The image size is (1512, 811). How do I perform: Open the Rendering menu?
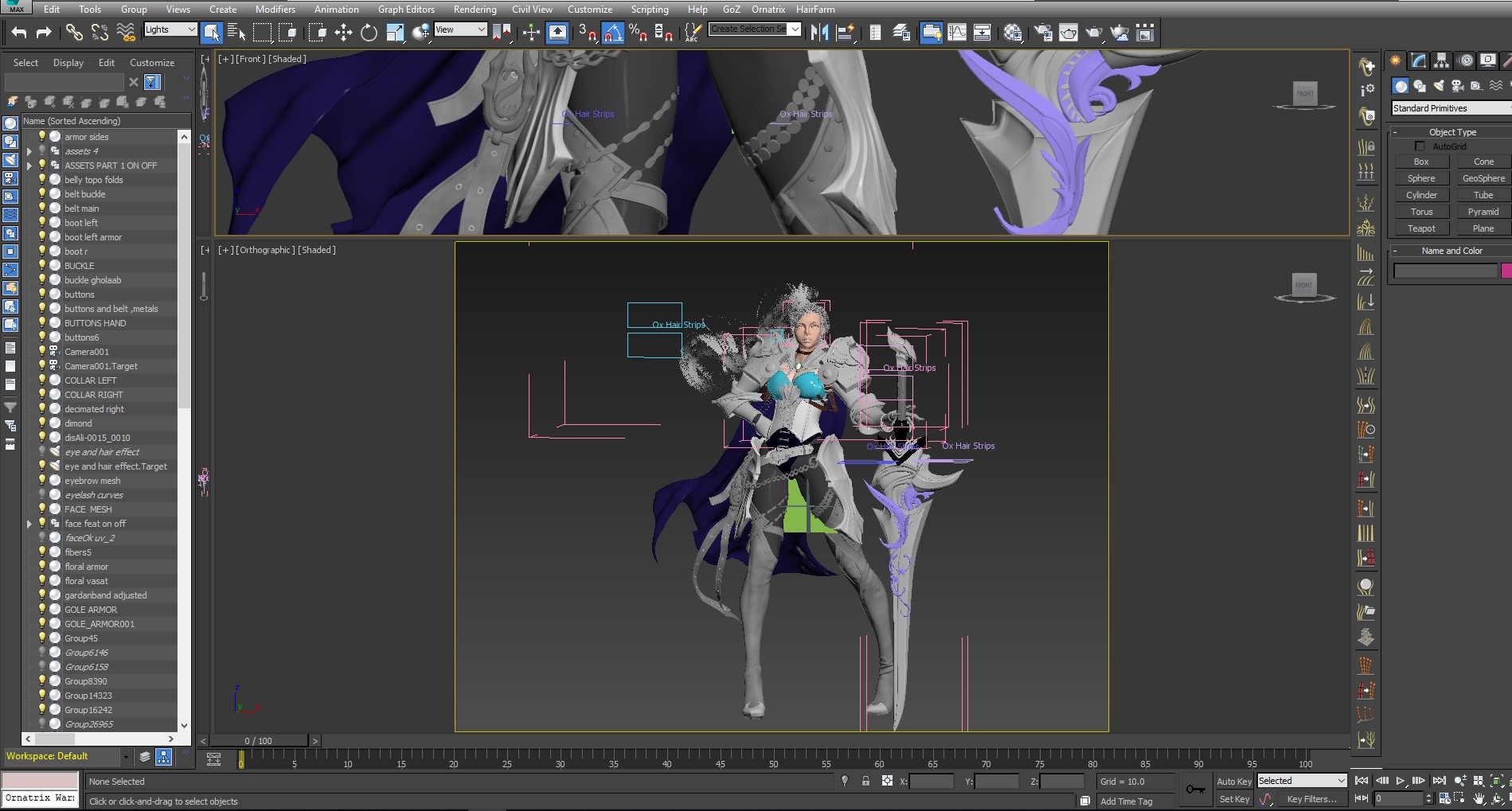475,9
